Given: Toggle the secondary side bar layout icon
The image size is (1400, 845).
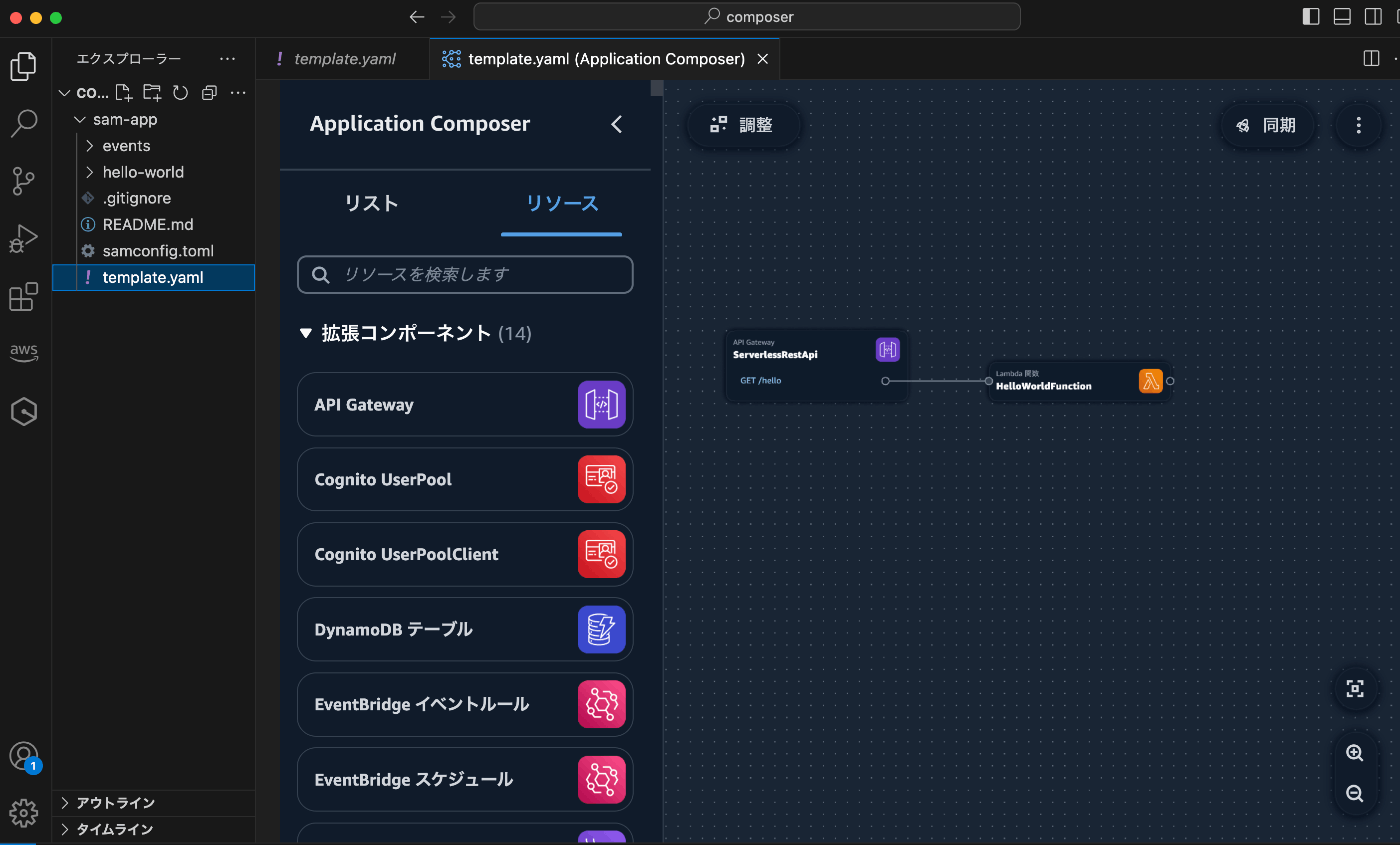Looking at the screenshot, I should coord(1373,17).
